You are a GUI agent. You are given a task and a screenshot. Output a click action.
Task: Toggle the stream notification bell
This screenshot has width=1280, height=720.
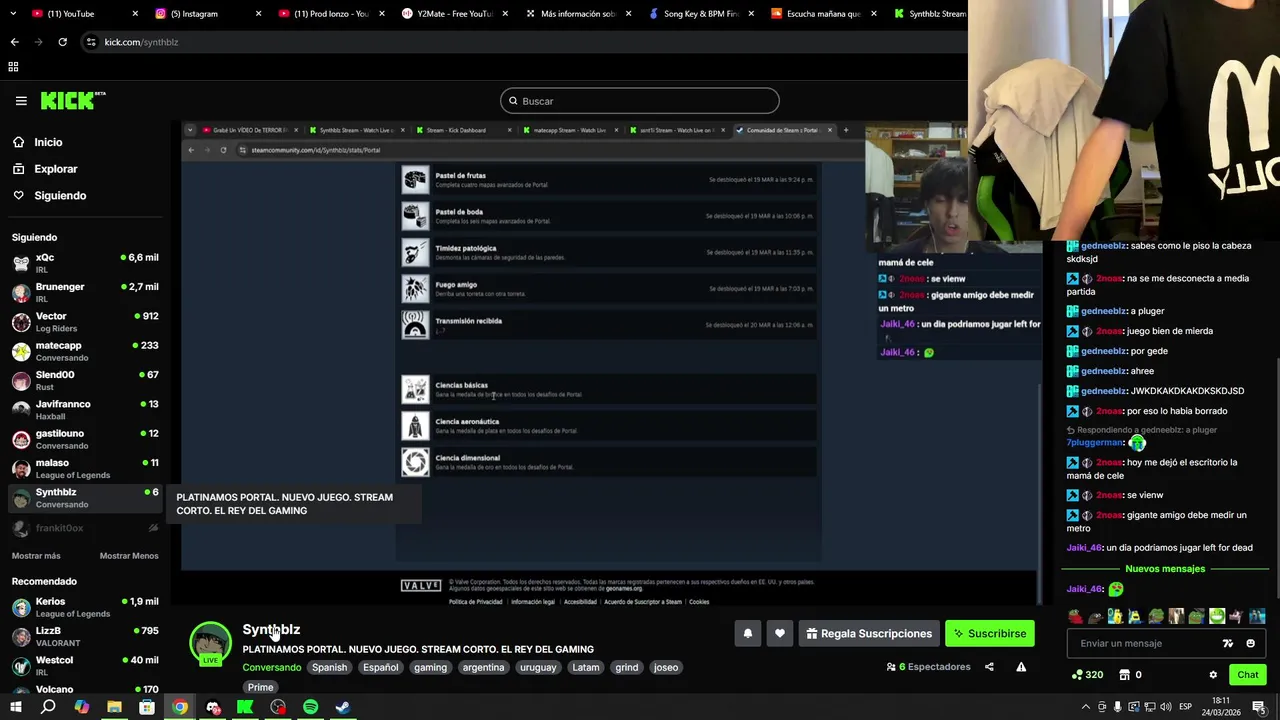[x=747, y=633]
